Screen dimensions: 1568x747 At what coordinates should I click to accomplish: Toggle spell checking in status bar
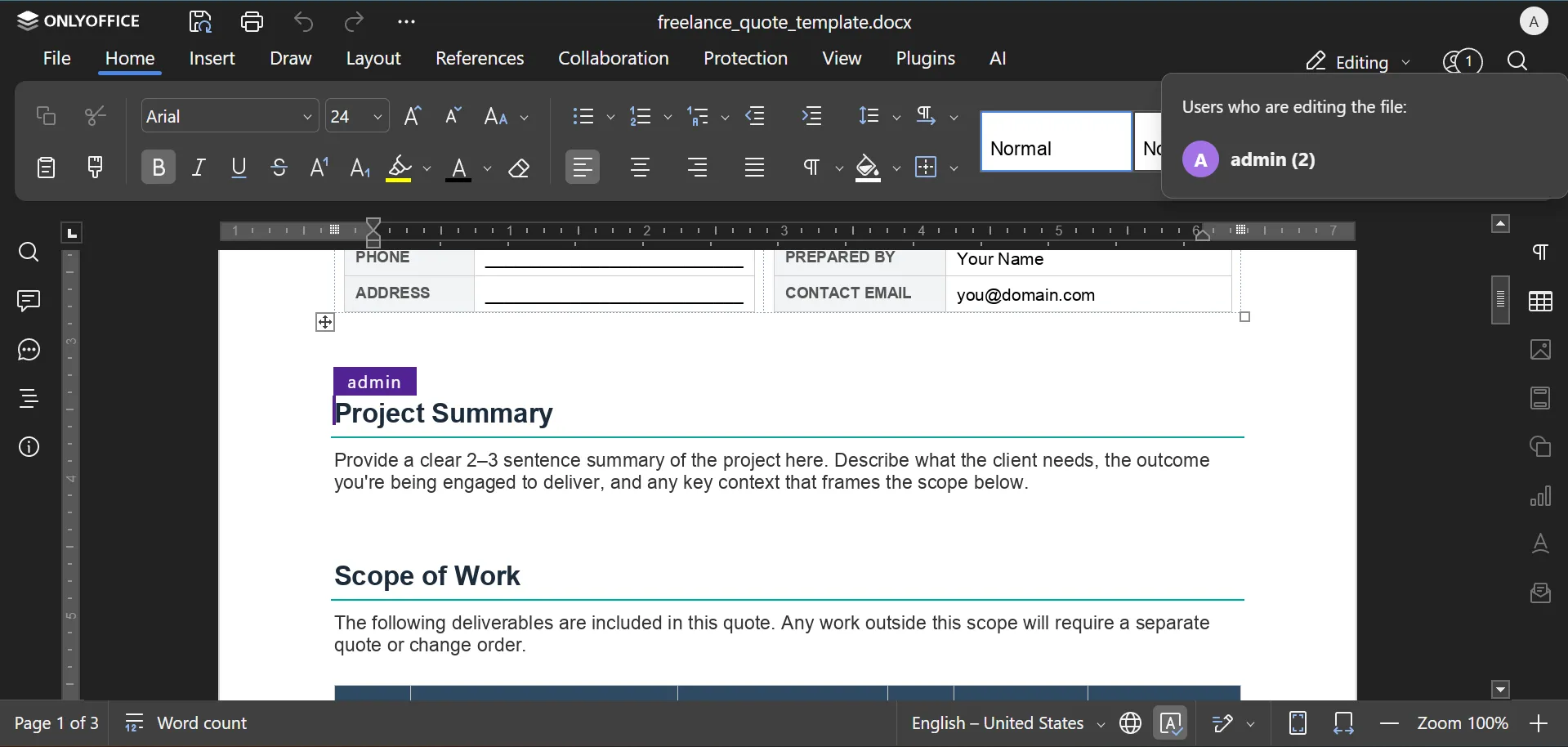1171,723
